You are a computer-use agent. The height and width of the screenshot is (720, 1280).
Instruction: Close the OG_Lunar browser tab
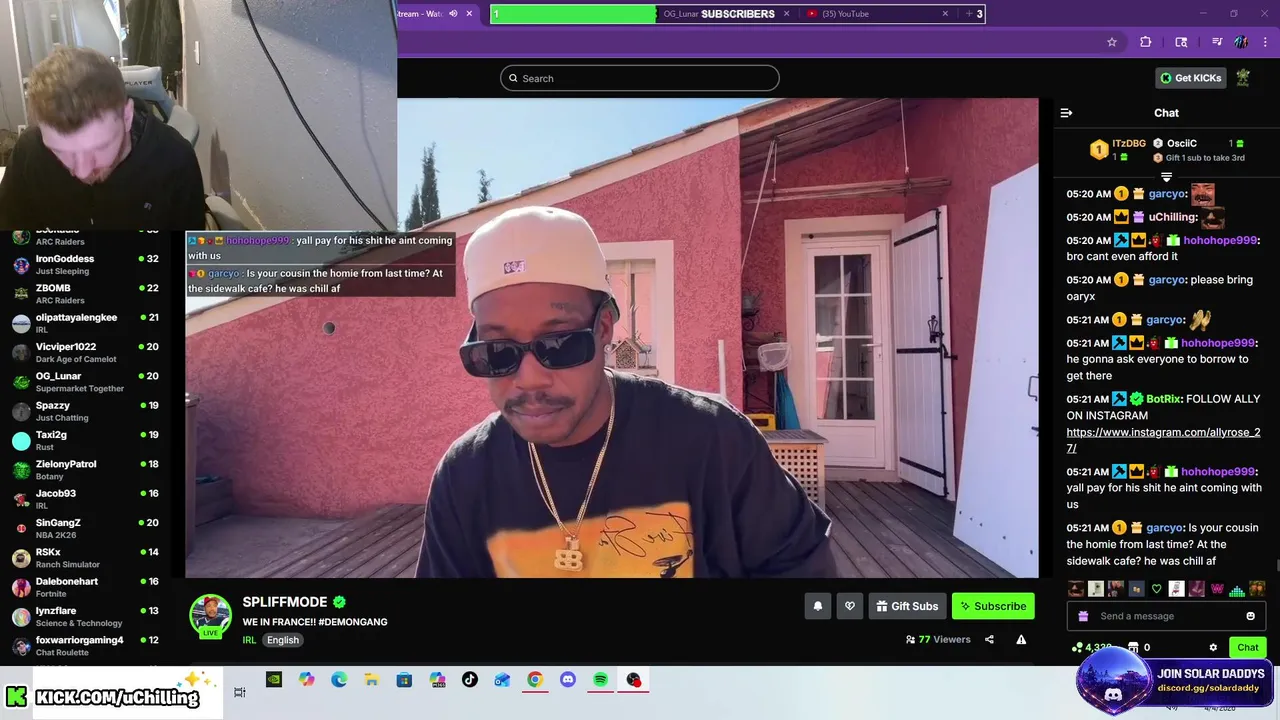pyautogui.click(x=786, y=14)
